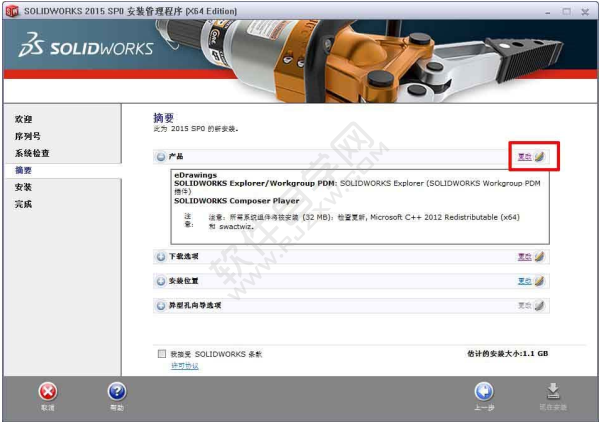
Task: Click the pencil icon in the 产品 row
Action: coord(539,156)
